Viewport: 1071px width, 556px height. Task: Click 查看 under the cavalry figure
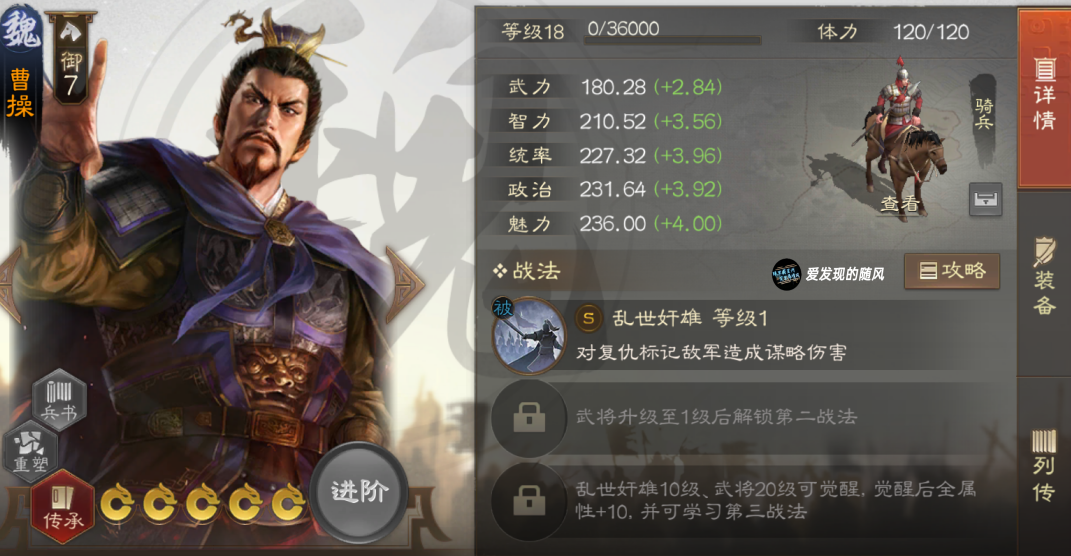click(x=900, y=204)
